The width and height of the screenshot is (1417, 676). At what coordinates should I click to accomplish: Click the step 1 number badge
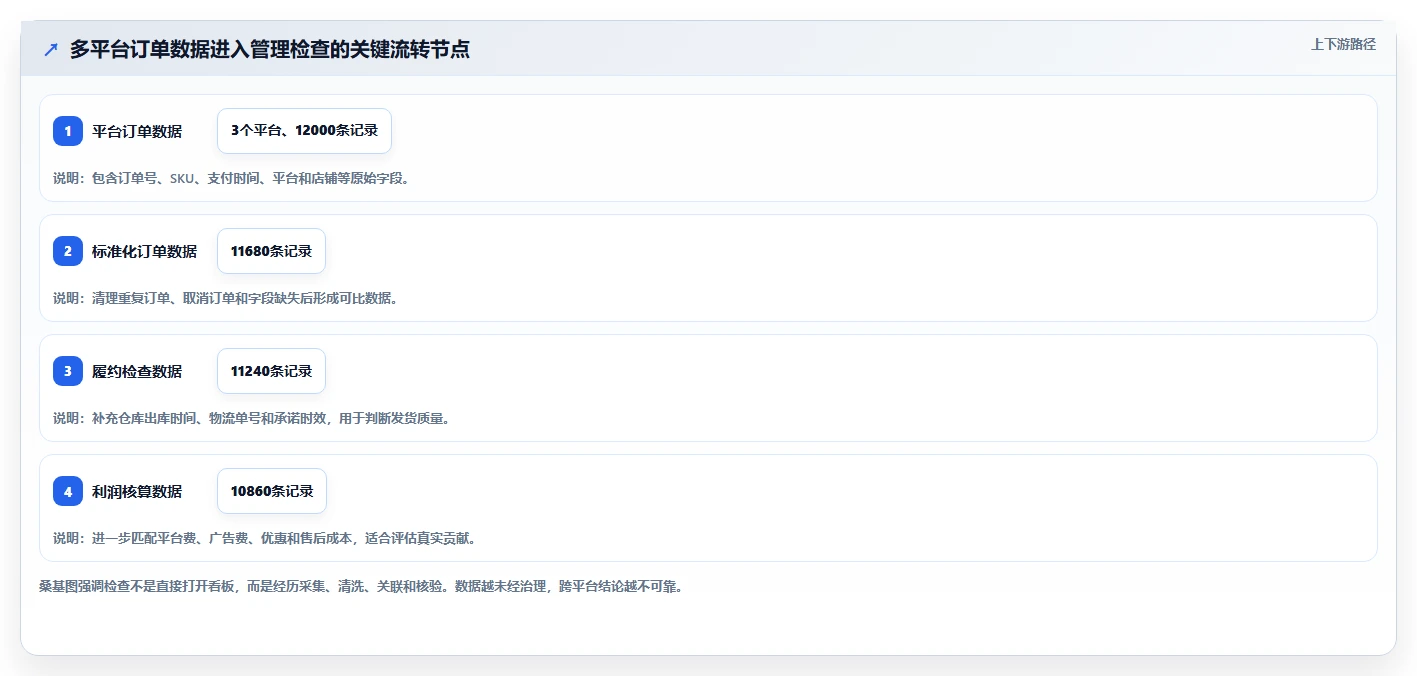pyautogui.click(x=68, y=131)
